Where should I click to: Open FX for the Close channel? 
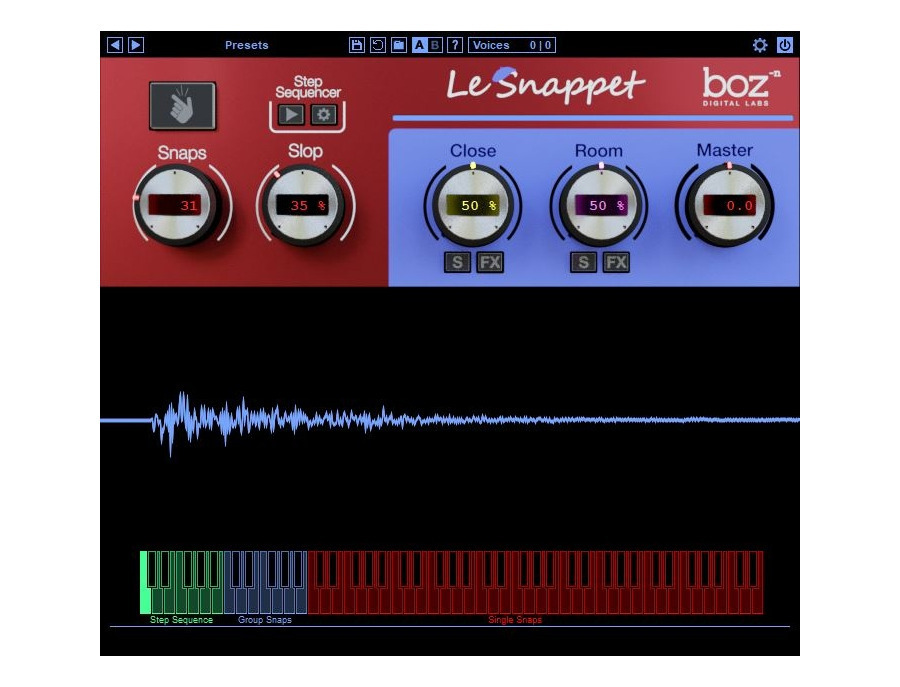(490, 262)
